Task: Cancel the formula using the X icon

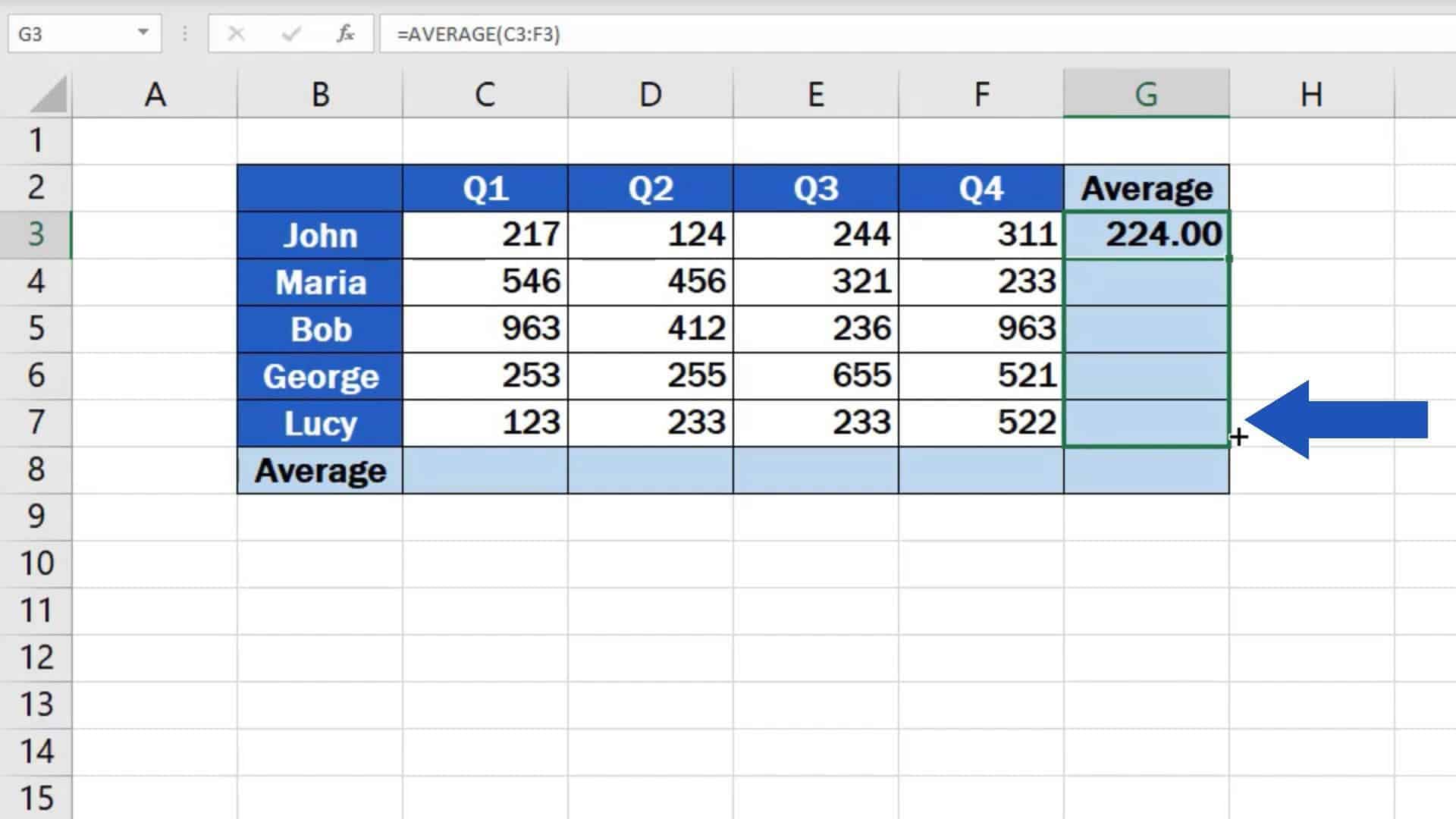Action: (x=237, y=33)
